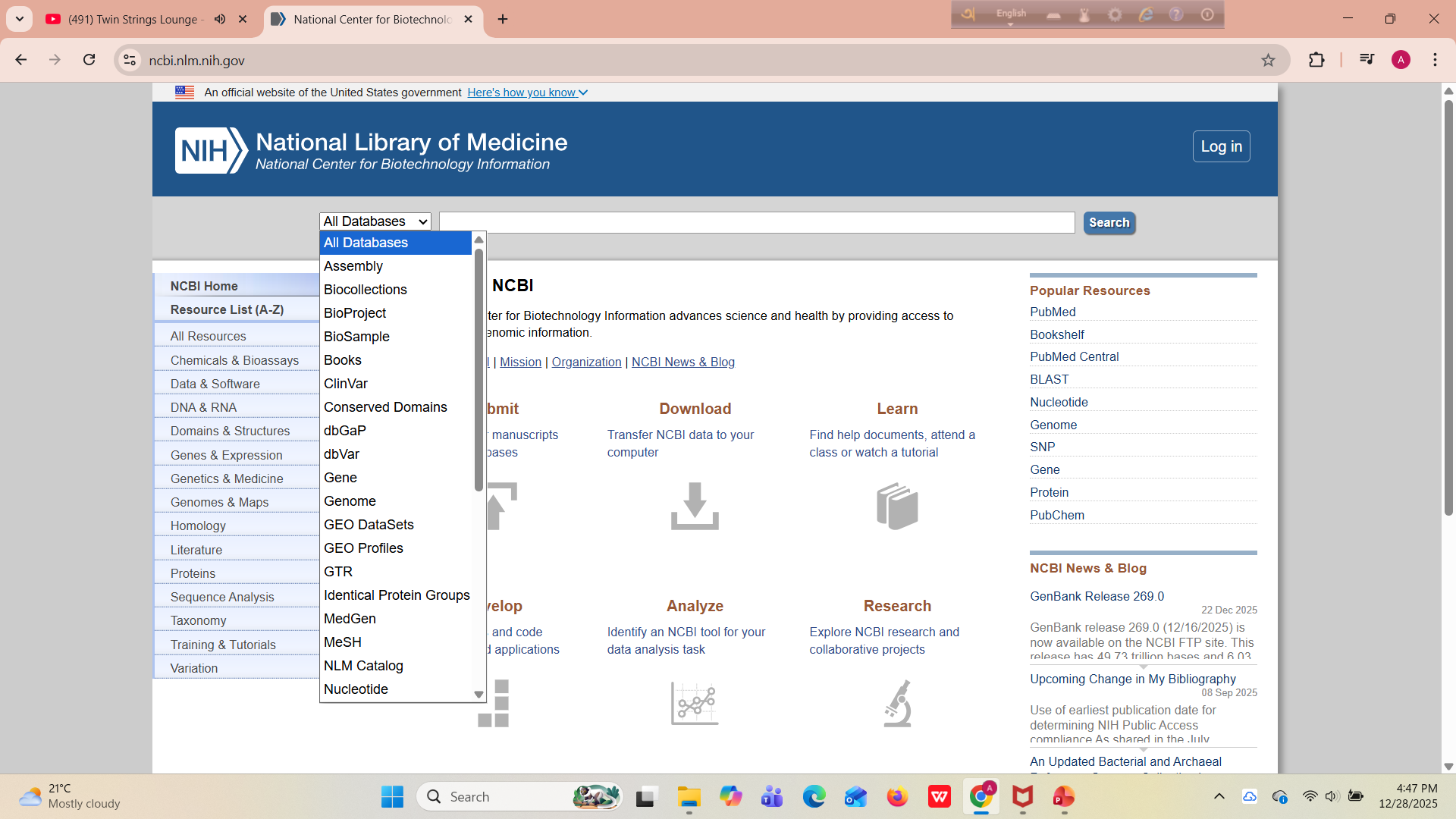
Task: Choose ClinVar in the dropdown list
Action: click(x=346, y=384)
